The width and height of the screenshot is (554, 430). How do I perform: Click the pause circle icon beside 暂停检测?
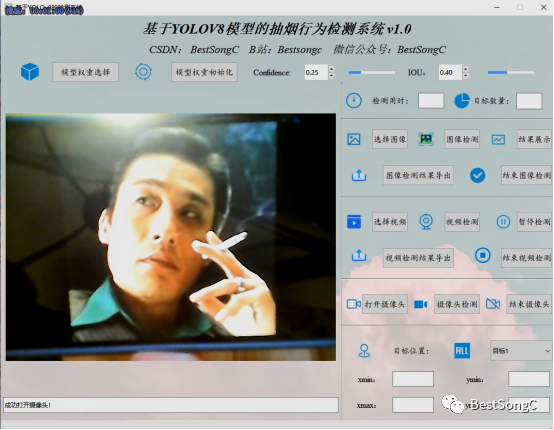(503, 222)
